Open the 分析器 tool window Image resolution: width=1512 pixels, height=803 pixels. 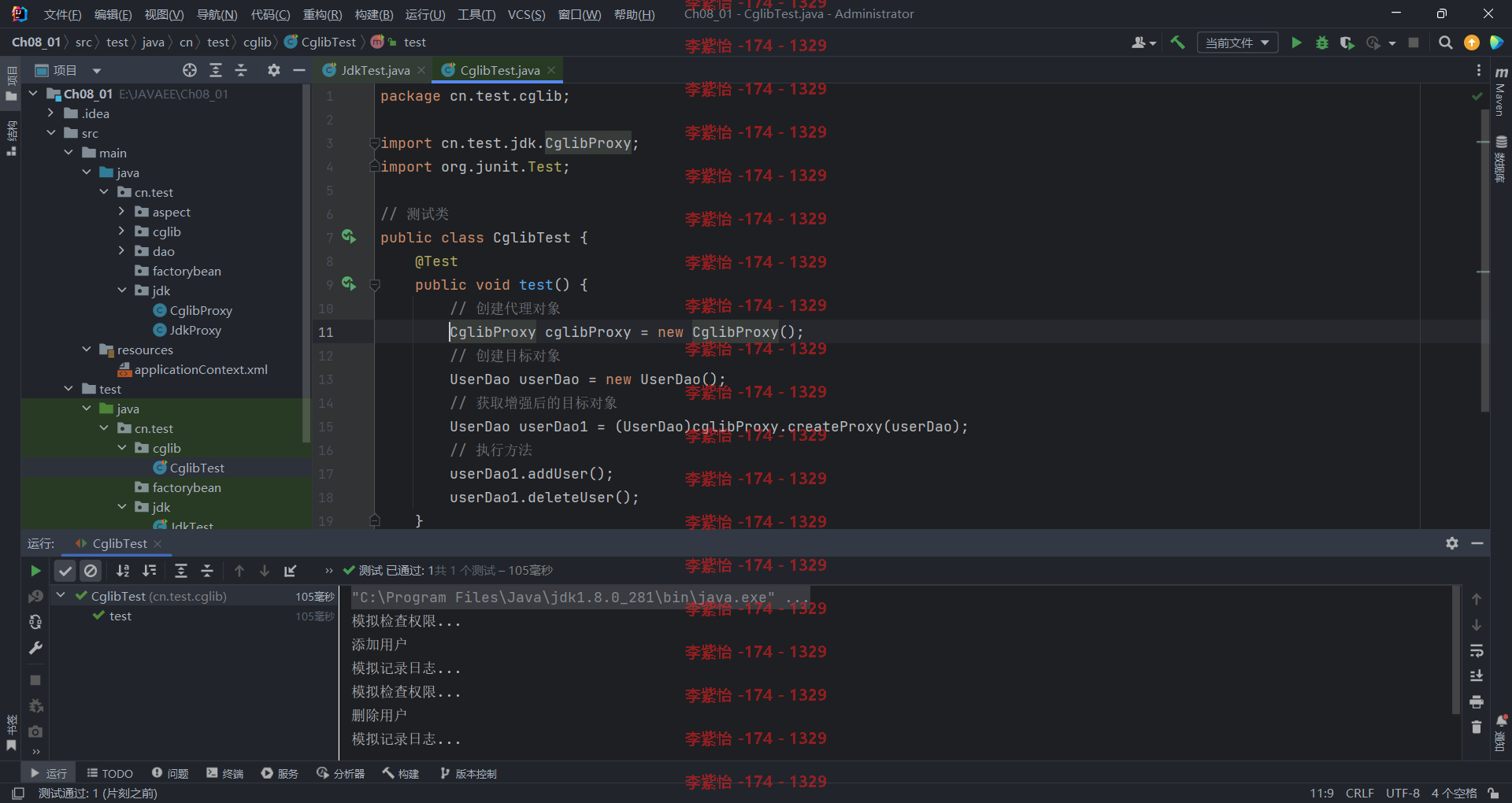tap(341, 773)
